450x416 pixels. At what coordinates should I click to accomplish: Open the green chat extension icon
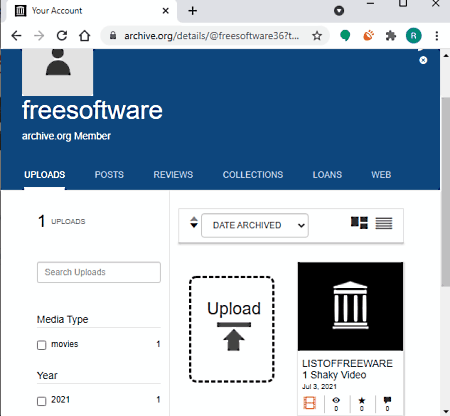345,35
